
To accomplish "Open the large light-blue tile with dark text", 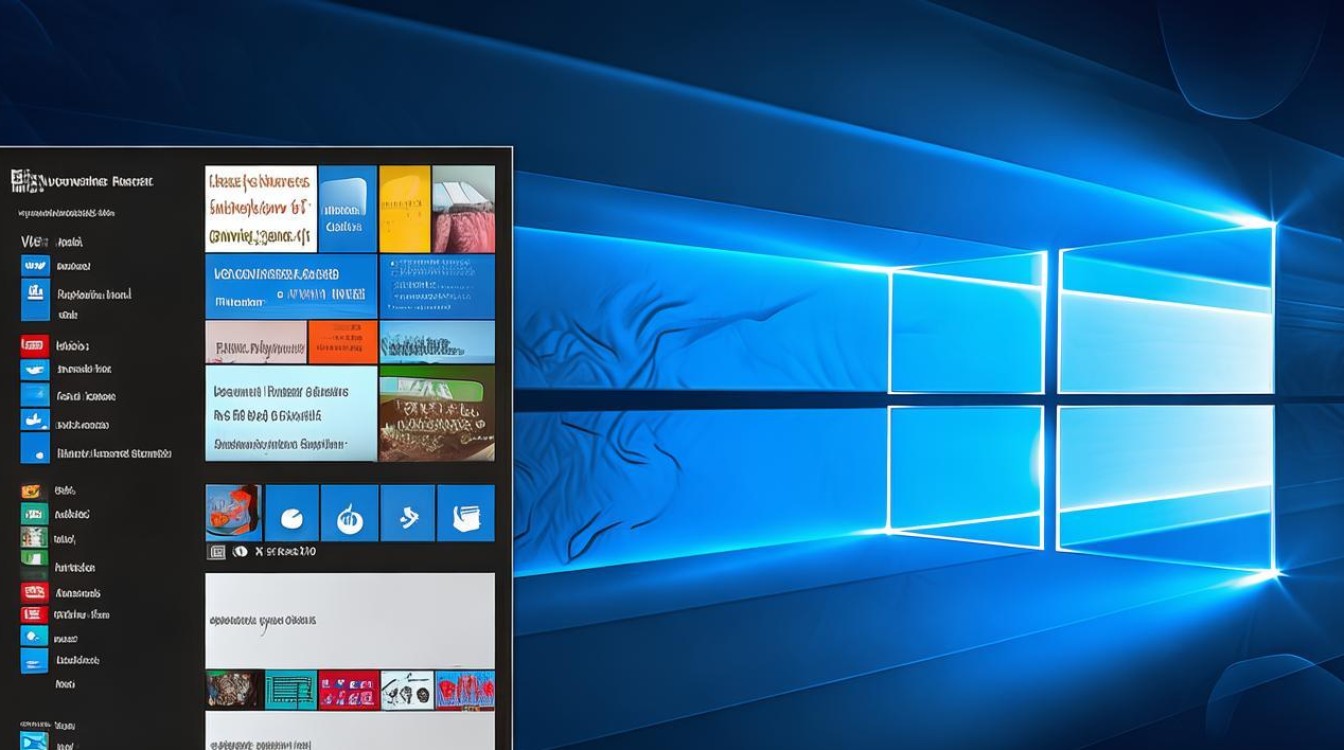I will [291, 413].
